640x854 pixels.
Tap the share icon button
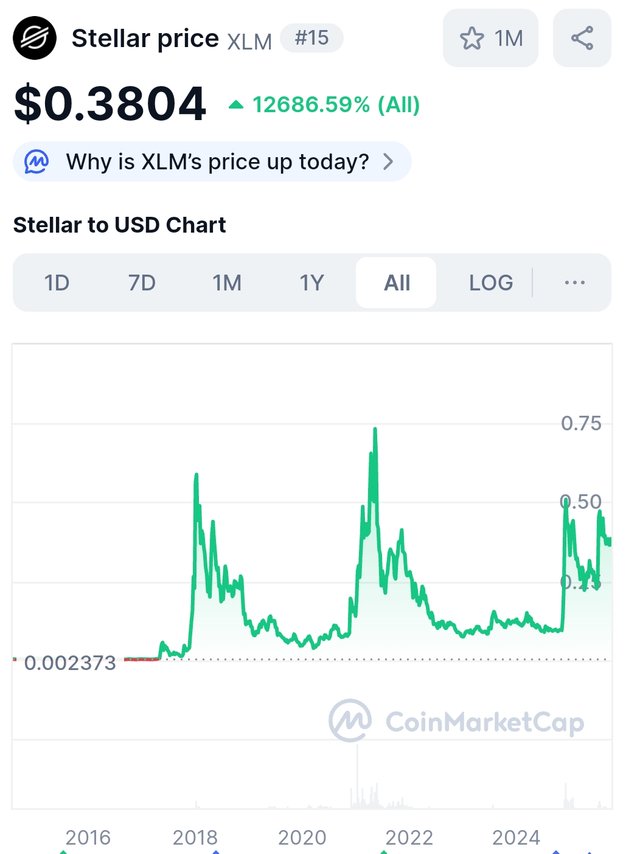click(581, 39)
